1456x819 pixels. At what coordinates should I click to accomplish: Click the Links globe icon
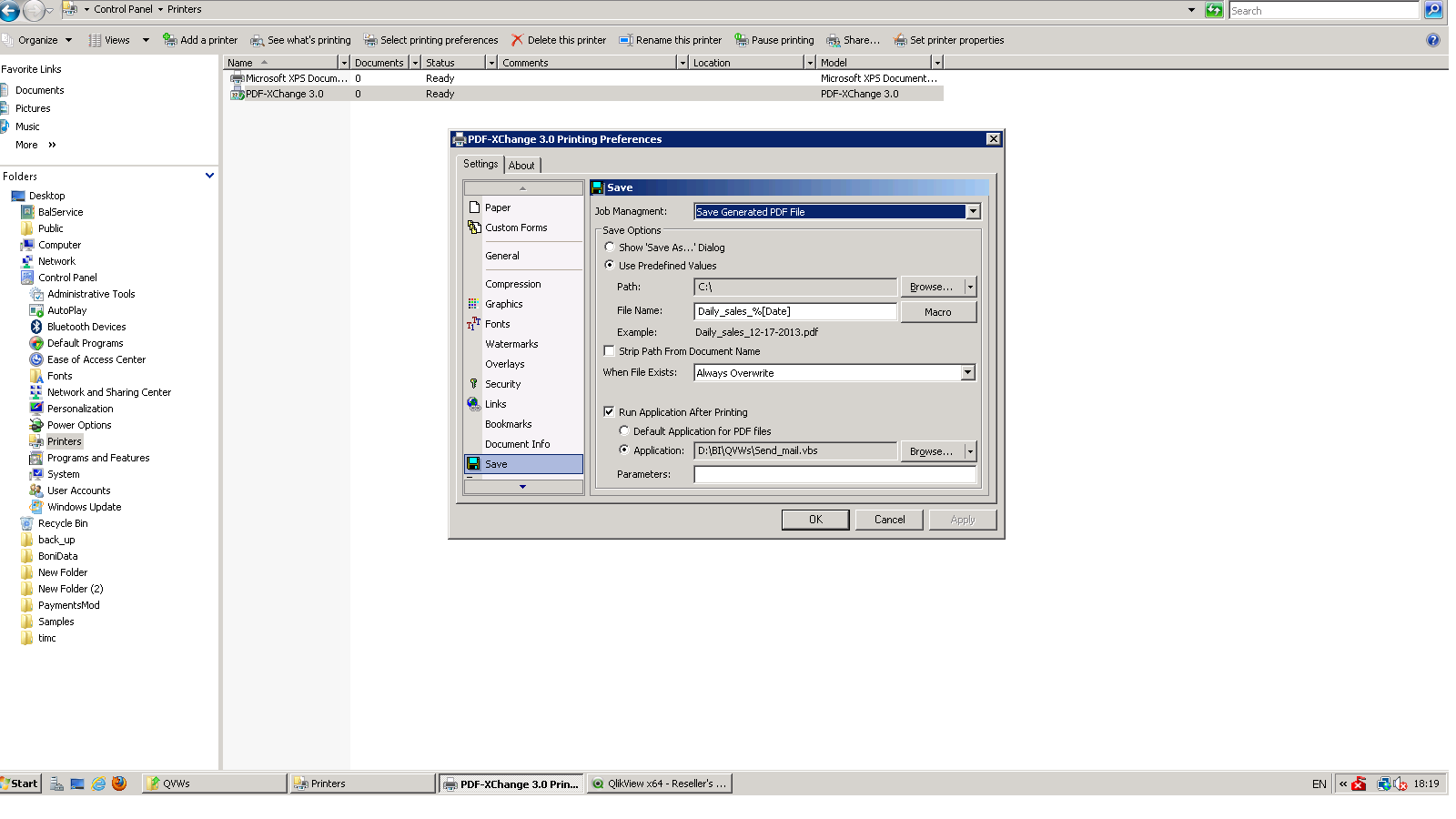pos(473,404)
